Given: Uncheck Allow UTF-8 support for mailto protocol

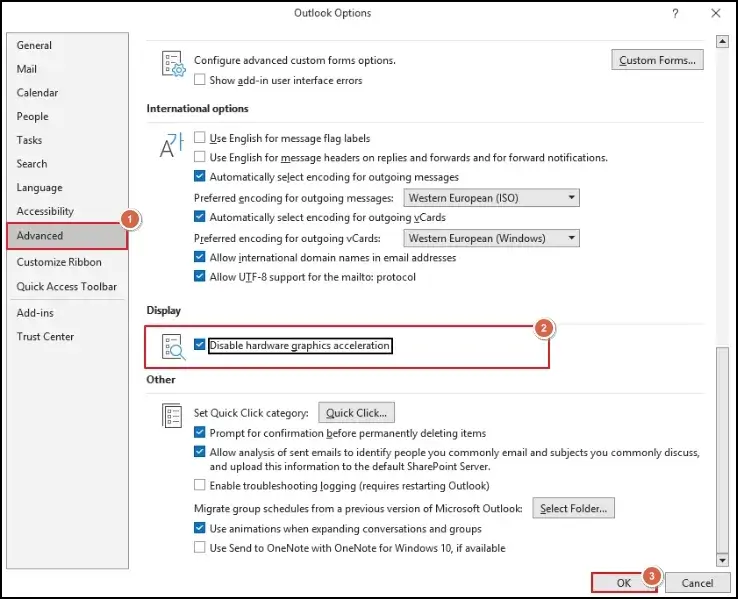Looking at the screenshot, I should tap(200, 276).
